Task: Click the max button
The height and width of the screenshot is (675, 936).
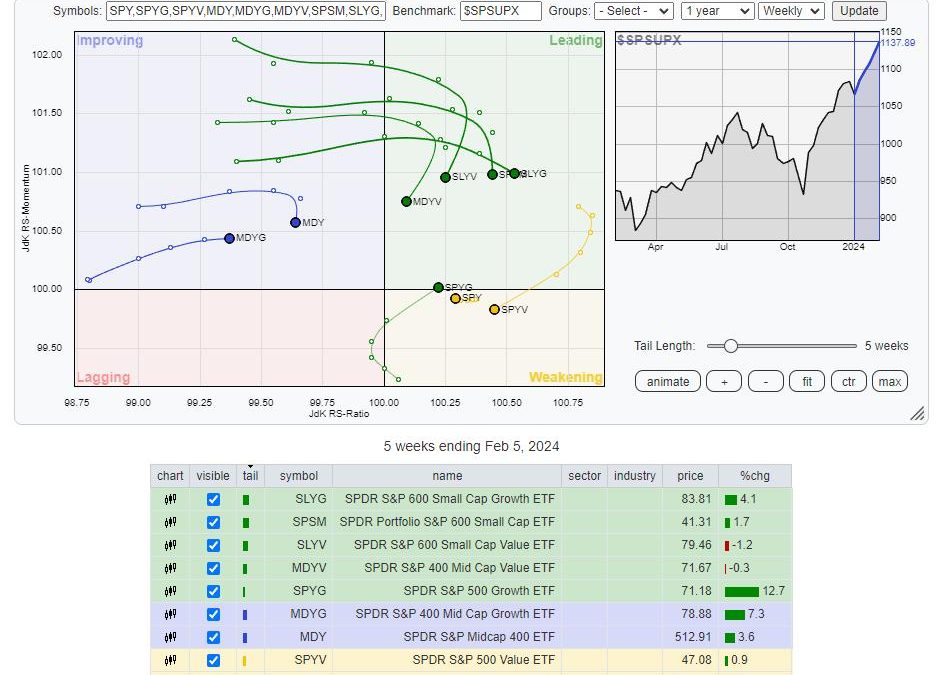Action: coord(890,381)
